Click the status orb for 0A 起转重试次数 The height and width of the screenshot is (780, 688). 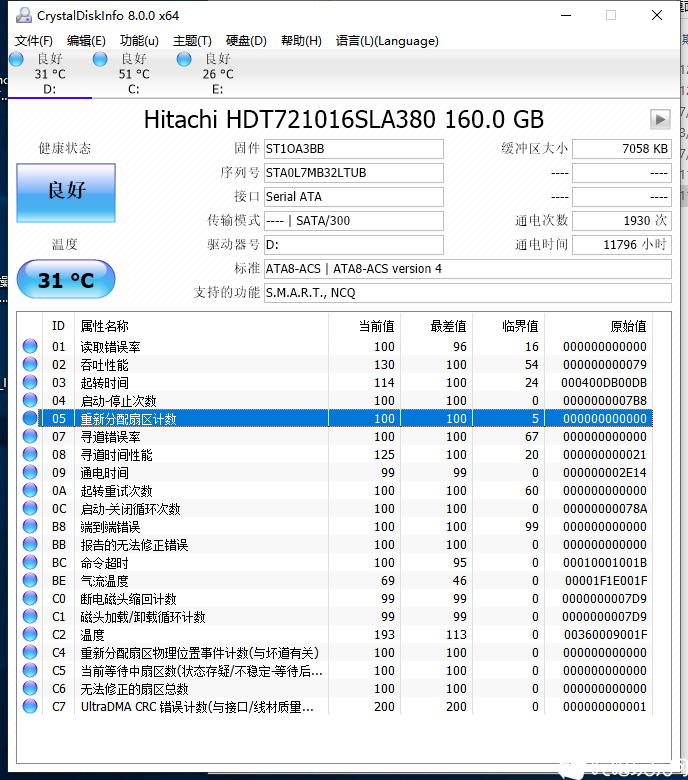pos(30,489)
